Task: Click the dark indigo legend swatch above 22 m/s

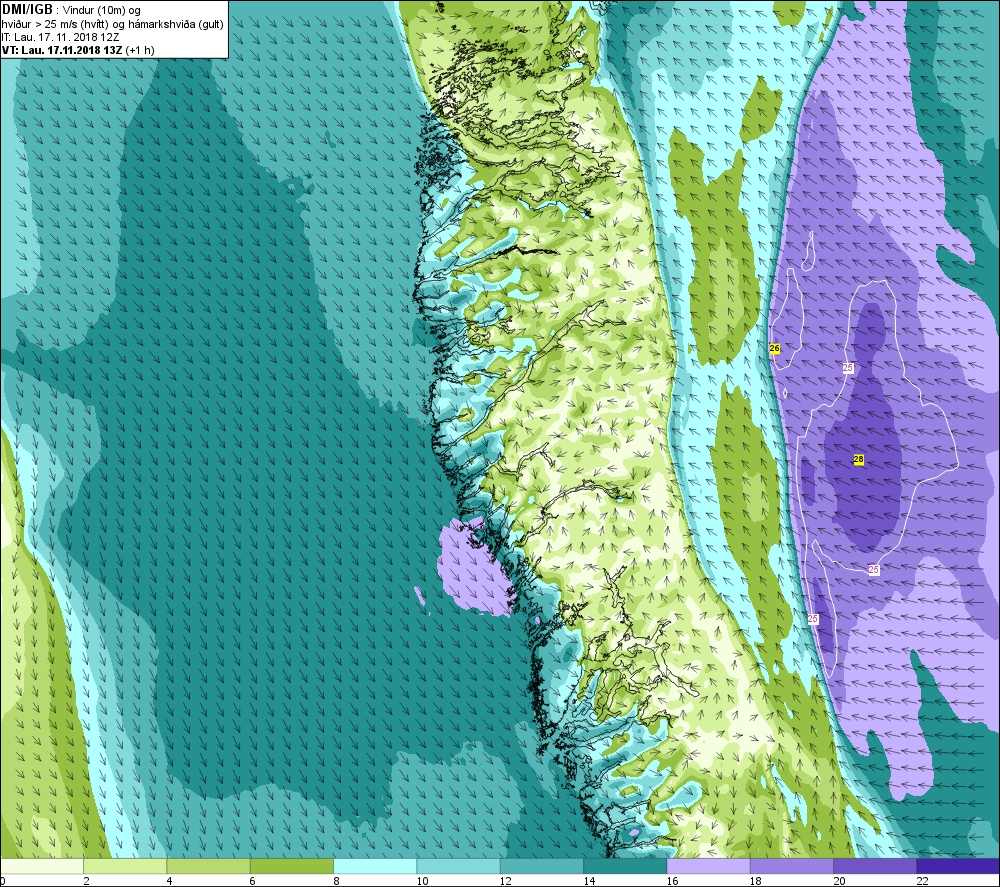Action: (958, 866)
